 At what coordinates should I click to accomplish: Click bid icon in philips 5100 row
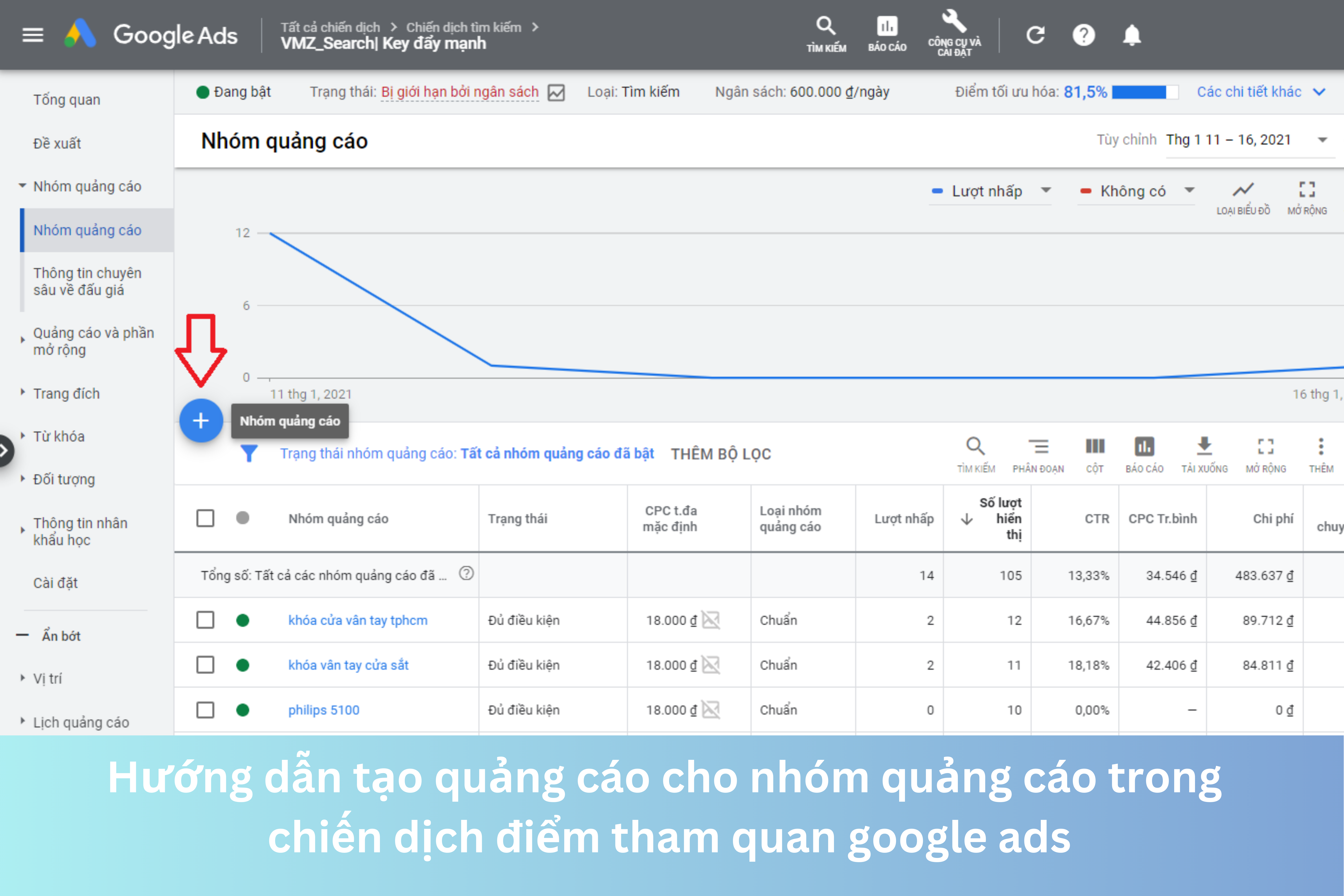click(711, 710)
